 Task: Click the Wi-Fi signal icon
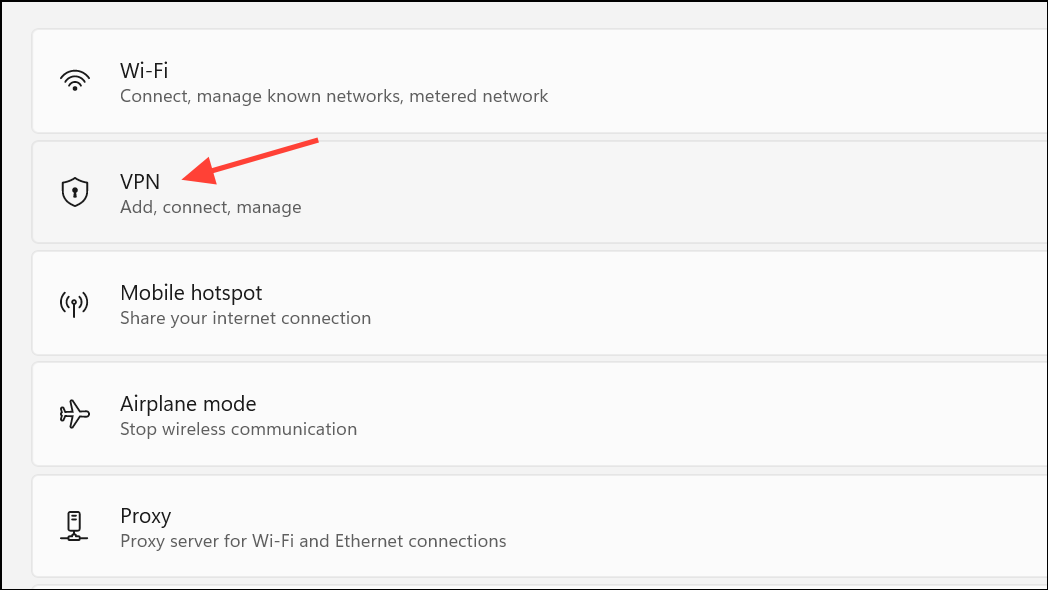tap(74, 80)
